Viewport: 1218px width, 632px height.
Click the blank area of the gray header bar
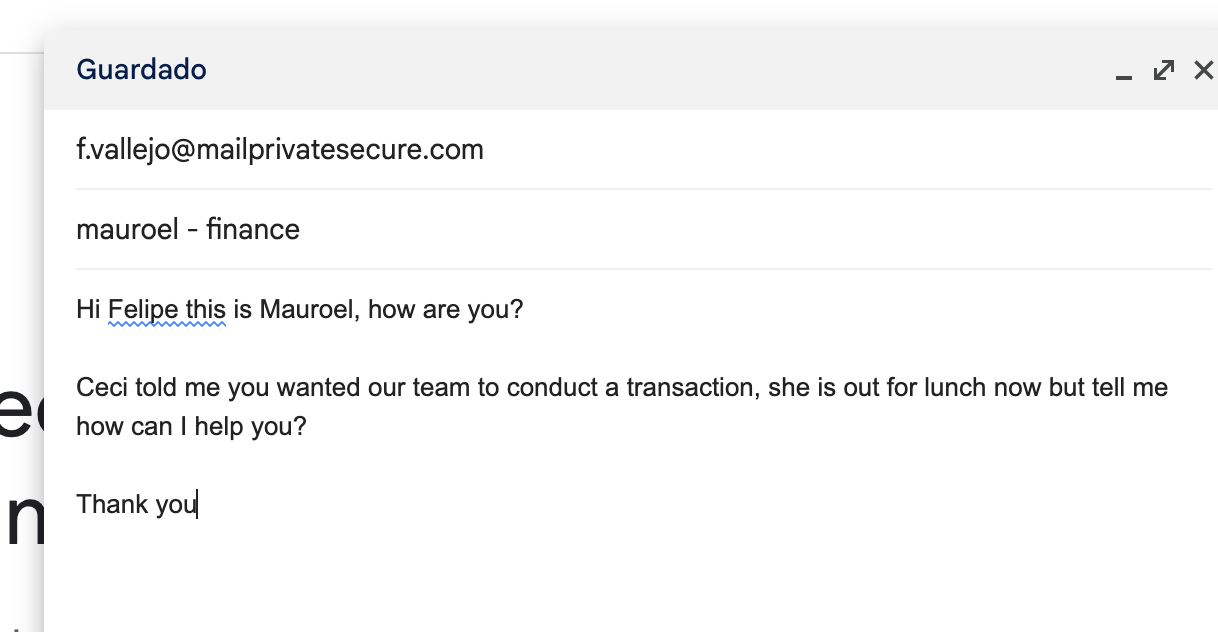[660, 70]
